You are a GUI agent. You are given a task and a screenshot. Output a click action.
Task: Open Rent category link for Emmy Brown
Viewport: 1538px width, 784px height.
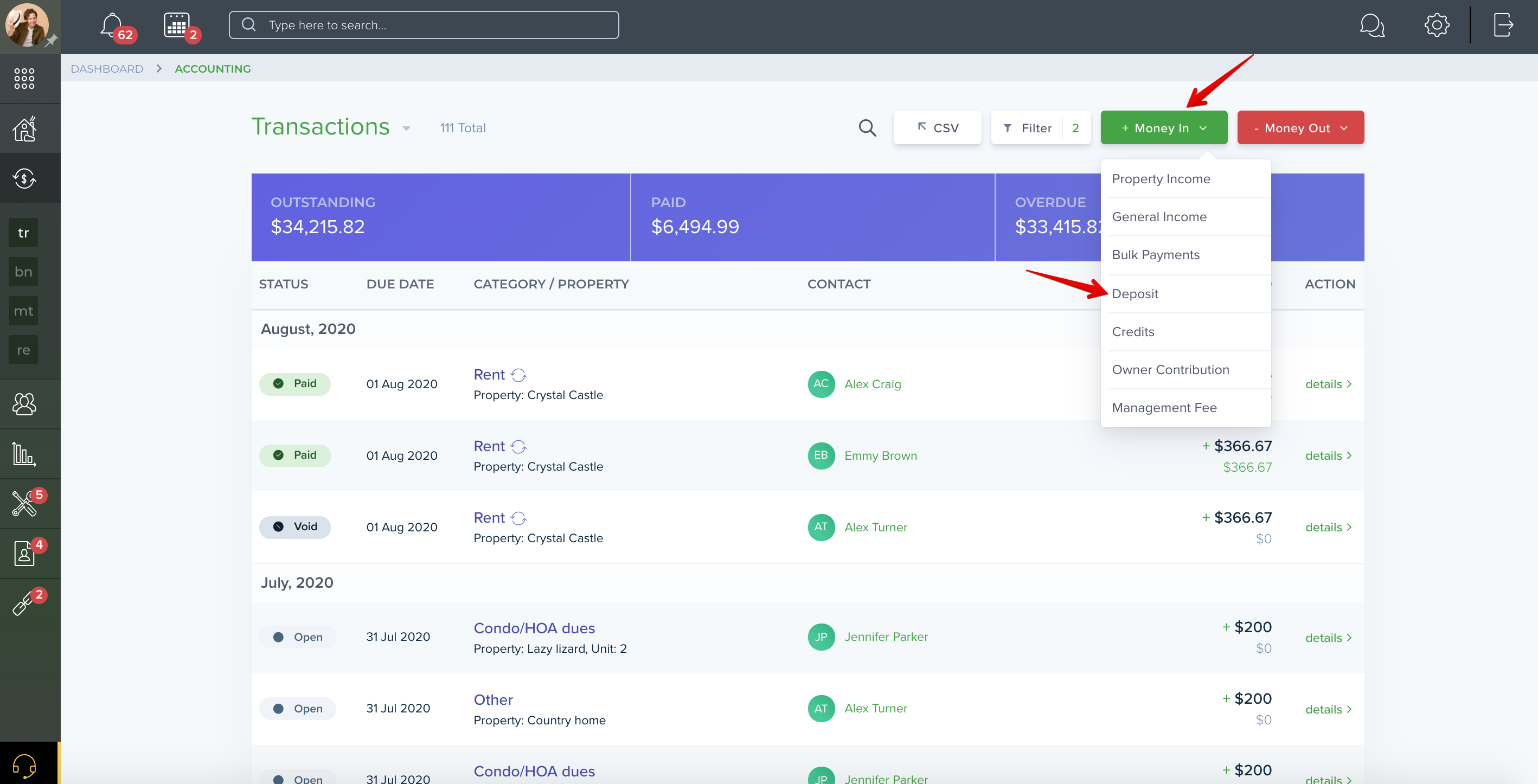pos(489,447)
